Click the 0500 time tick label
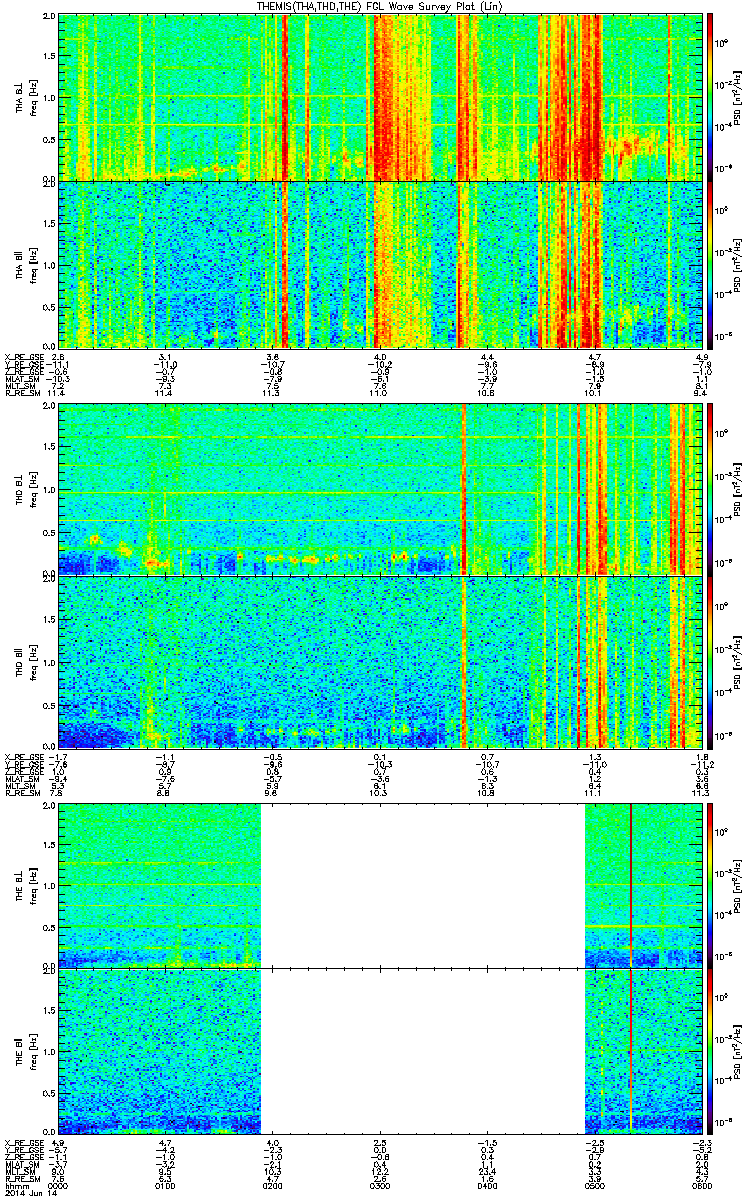Screen dimensions: 750x1200 coord(594,1186)
